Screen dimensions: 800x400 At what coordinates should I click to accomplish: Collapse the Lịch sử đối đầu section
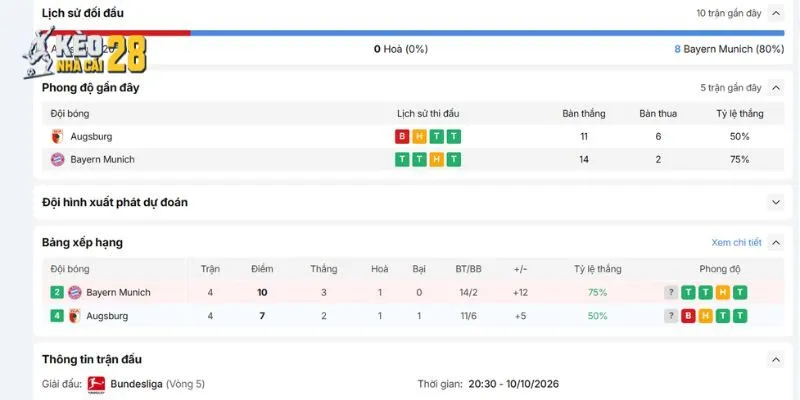pyautogui.click(x=776, y=13)
